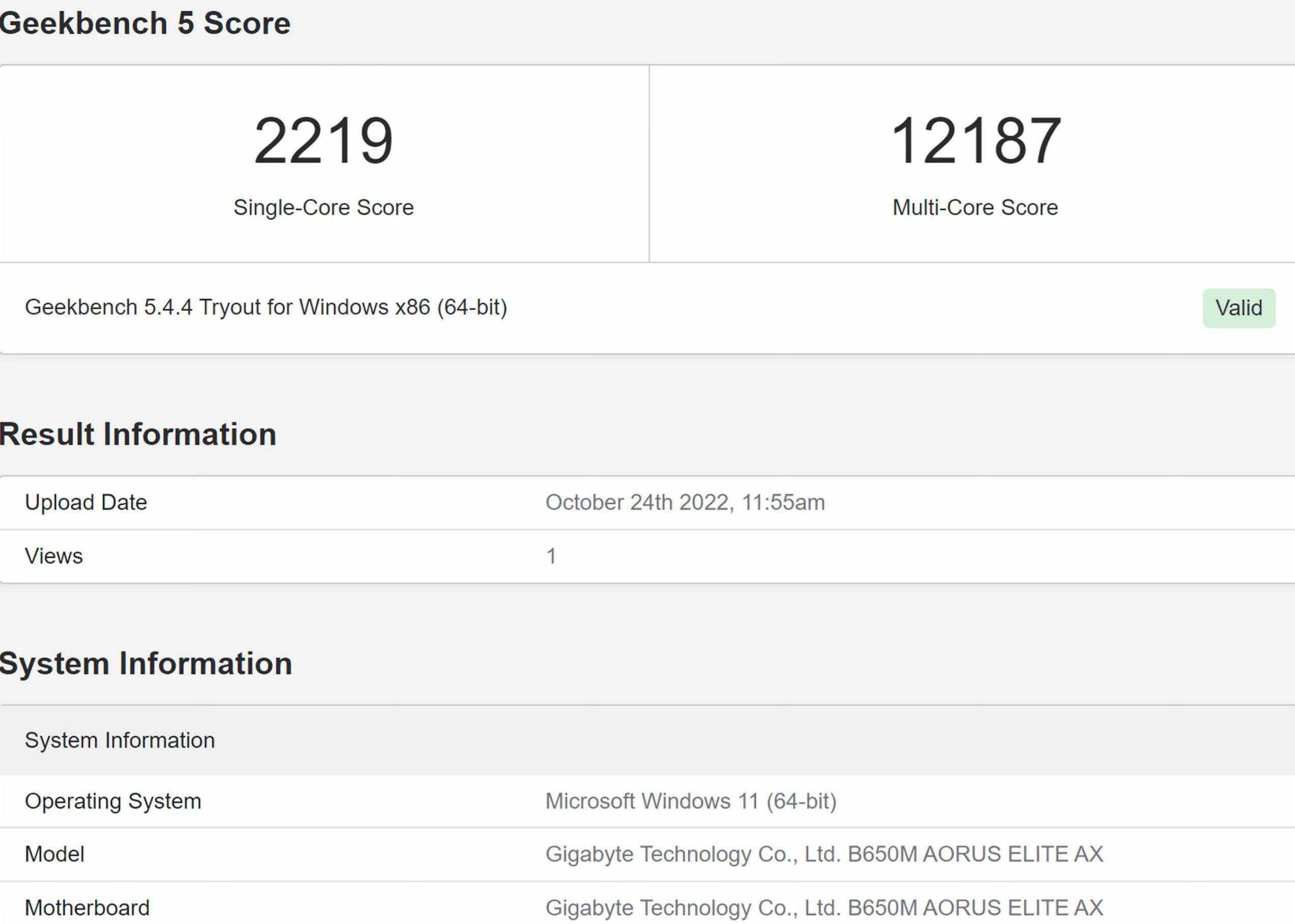Image resolution: width=1295 pixels, height=924 pixels.
Task: Click the views count value 1
Action: click(x=551, y=556)
